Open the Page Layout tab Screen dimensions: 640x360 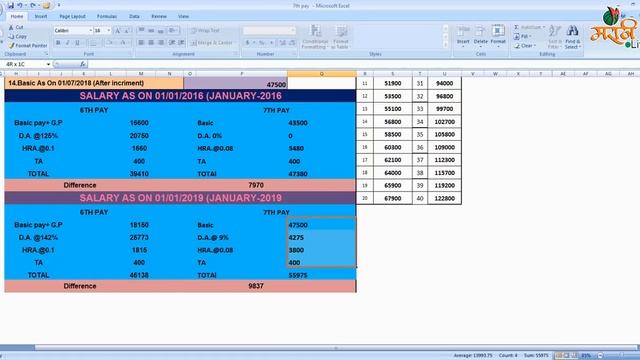coord(72,16)
